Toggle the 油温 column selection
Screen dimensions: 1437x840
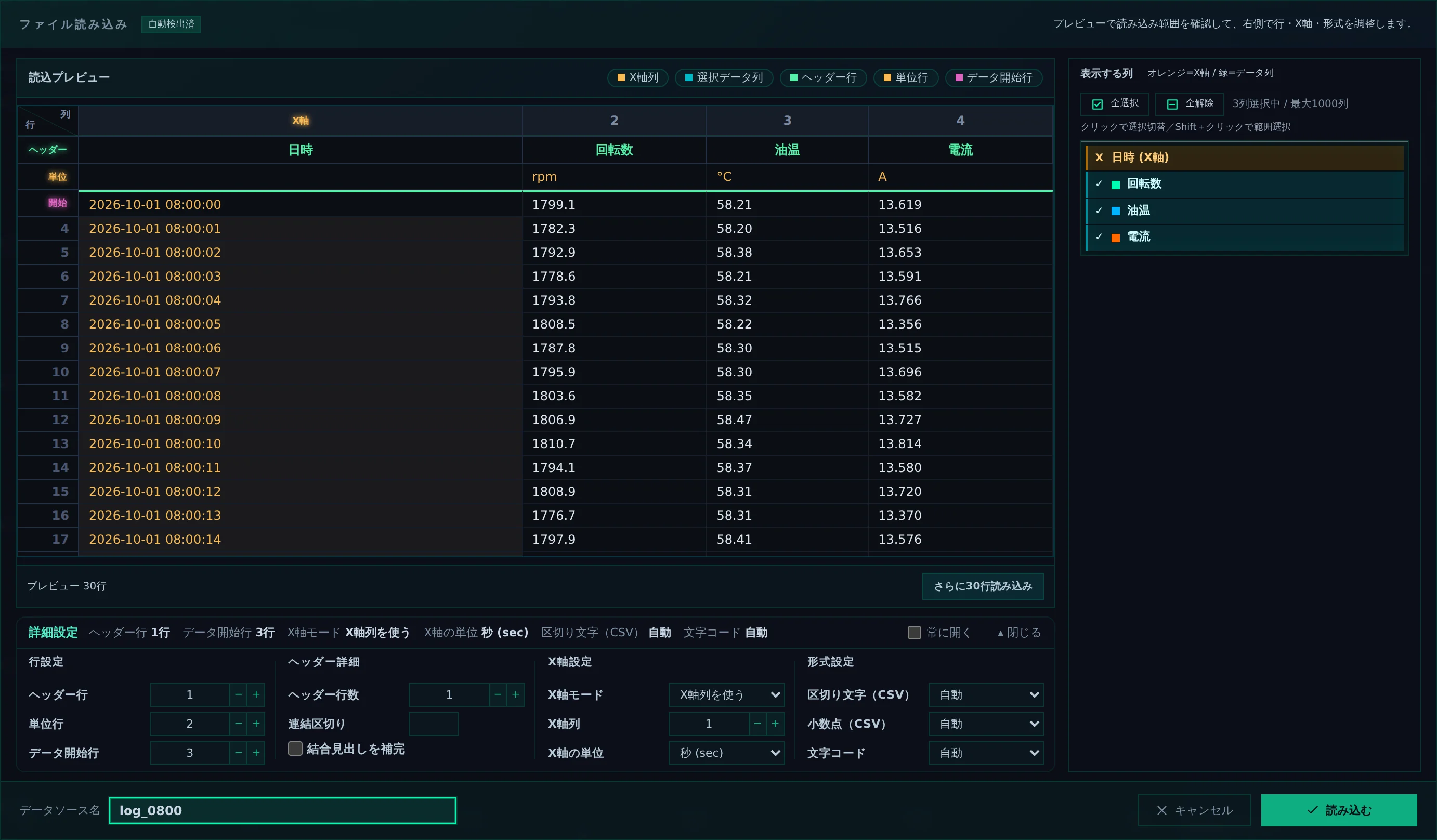(1244, 211)
